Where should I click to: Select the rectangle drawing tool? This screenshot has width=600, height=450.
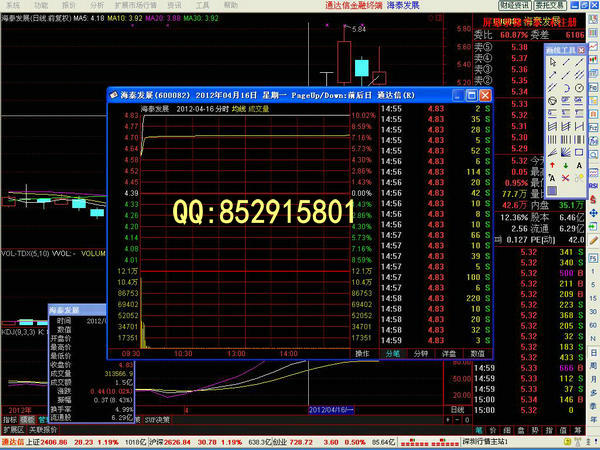(x=579, y=152)
